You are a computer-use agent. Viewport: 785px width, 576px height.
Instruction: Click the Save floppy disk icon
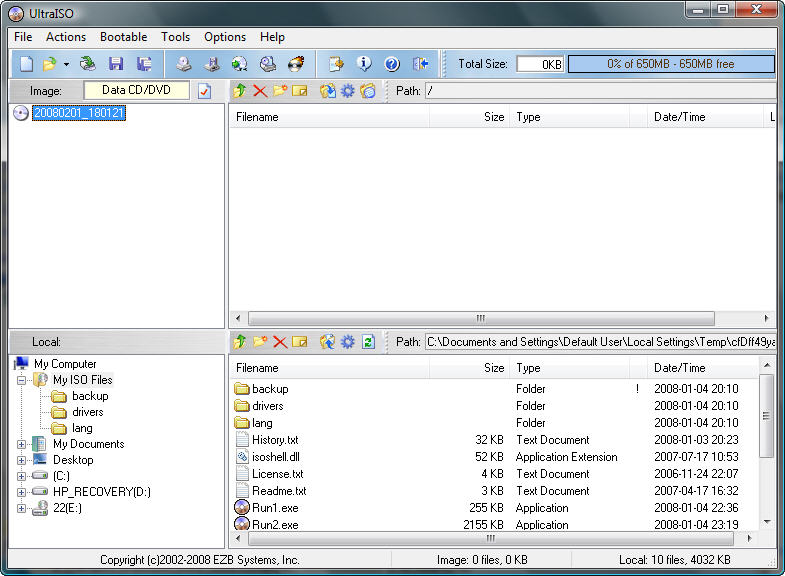116,64
